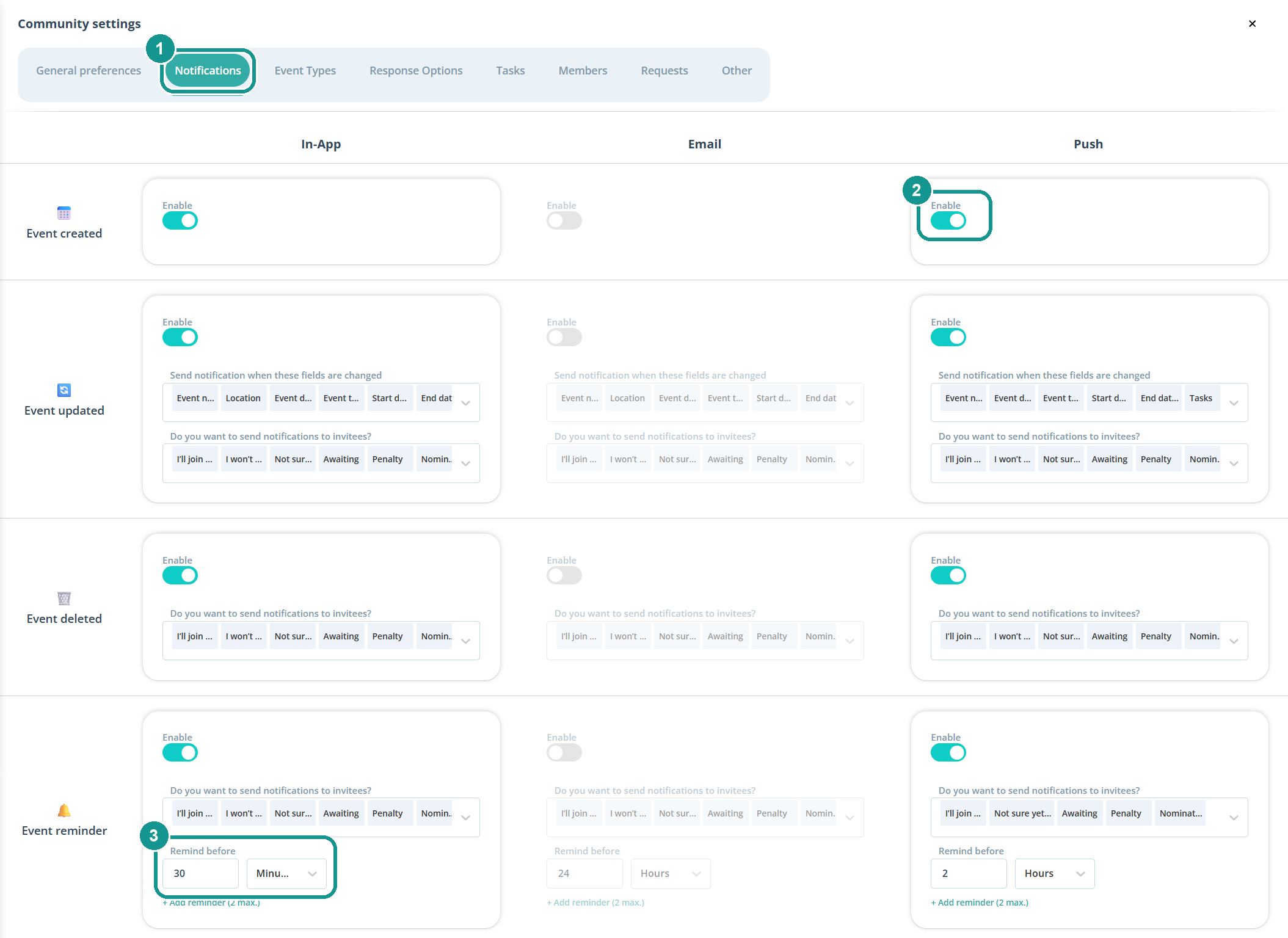Toggle Push enable for Event updated

[x=948, y=338]
